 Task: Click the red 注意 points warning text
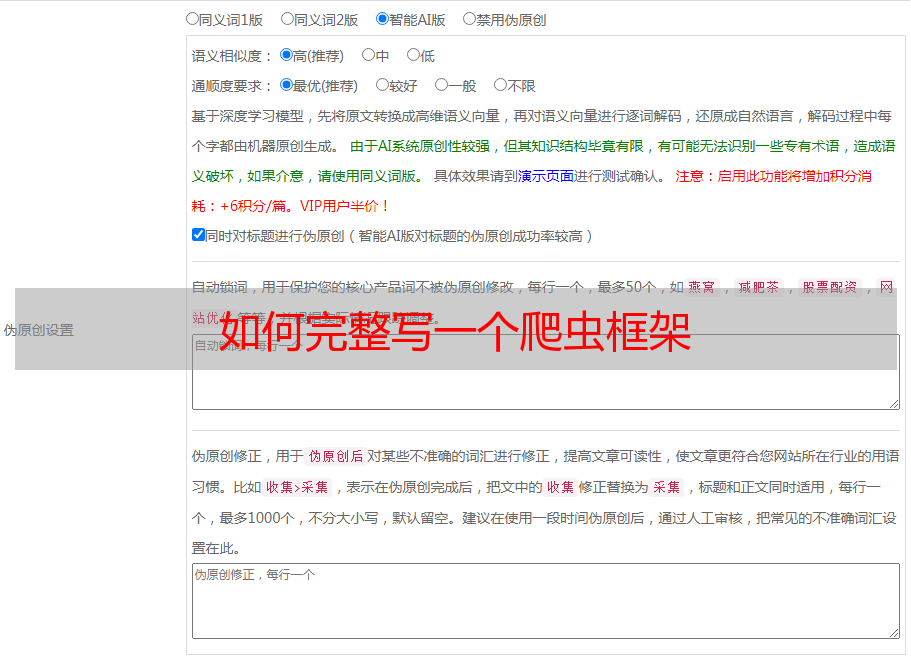coord(532,191)
